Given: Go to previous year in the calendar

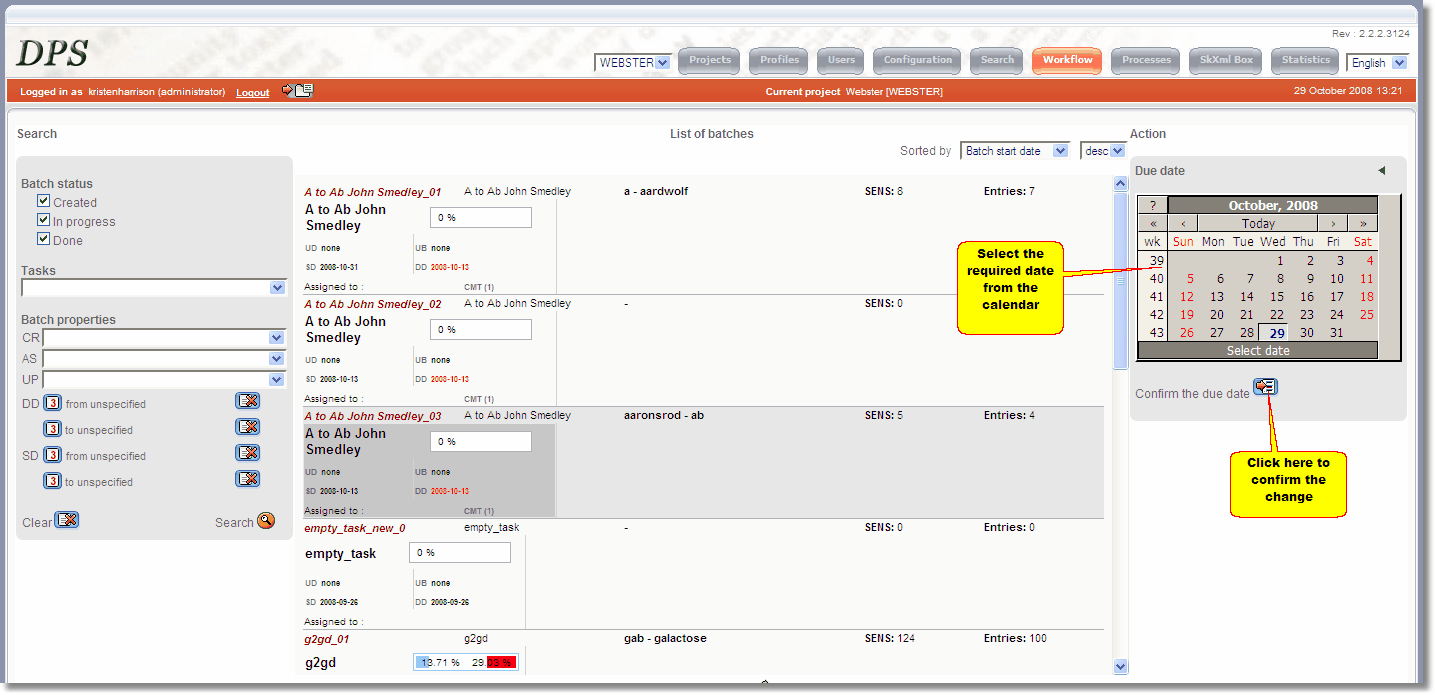Looking at the screenshot, I should tap(1152, 224).
